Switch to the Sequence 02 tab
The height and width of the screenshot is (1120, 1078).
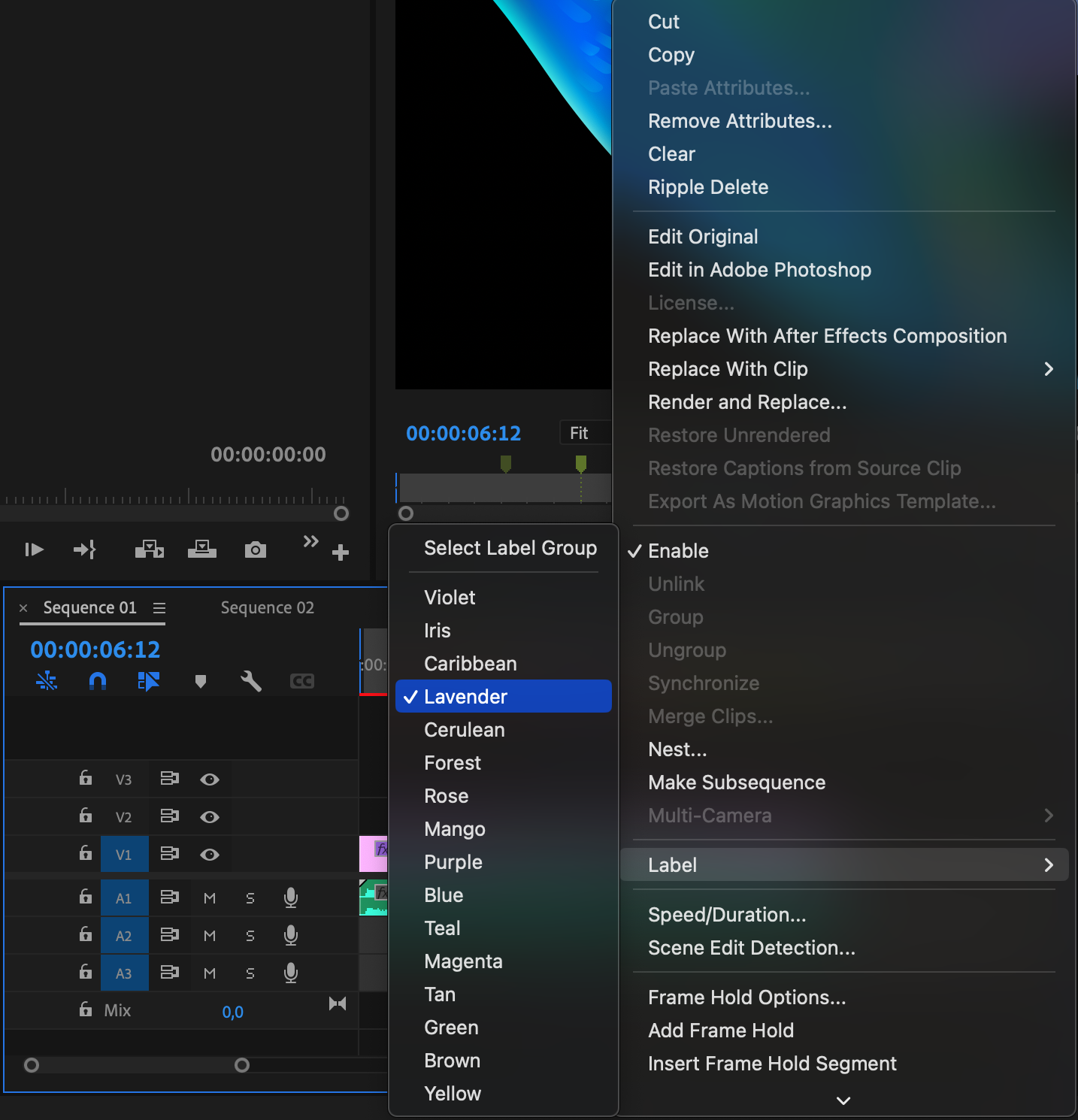pyautogui.click(x=267, y=608)
